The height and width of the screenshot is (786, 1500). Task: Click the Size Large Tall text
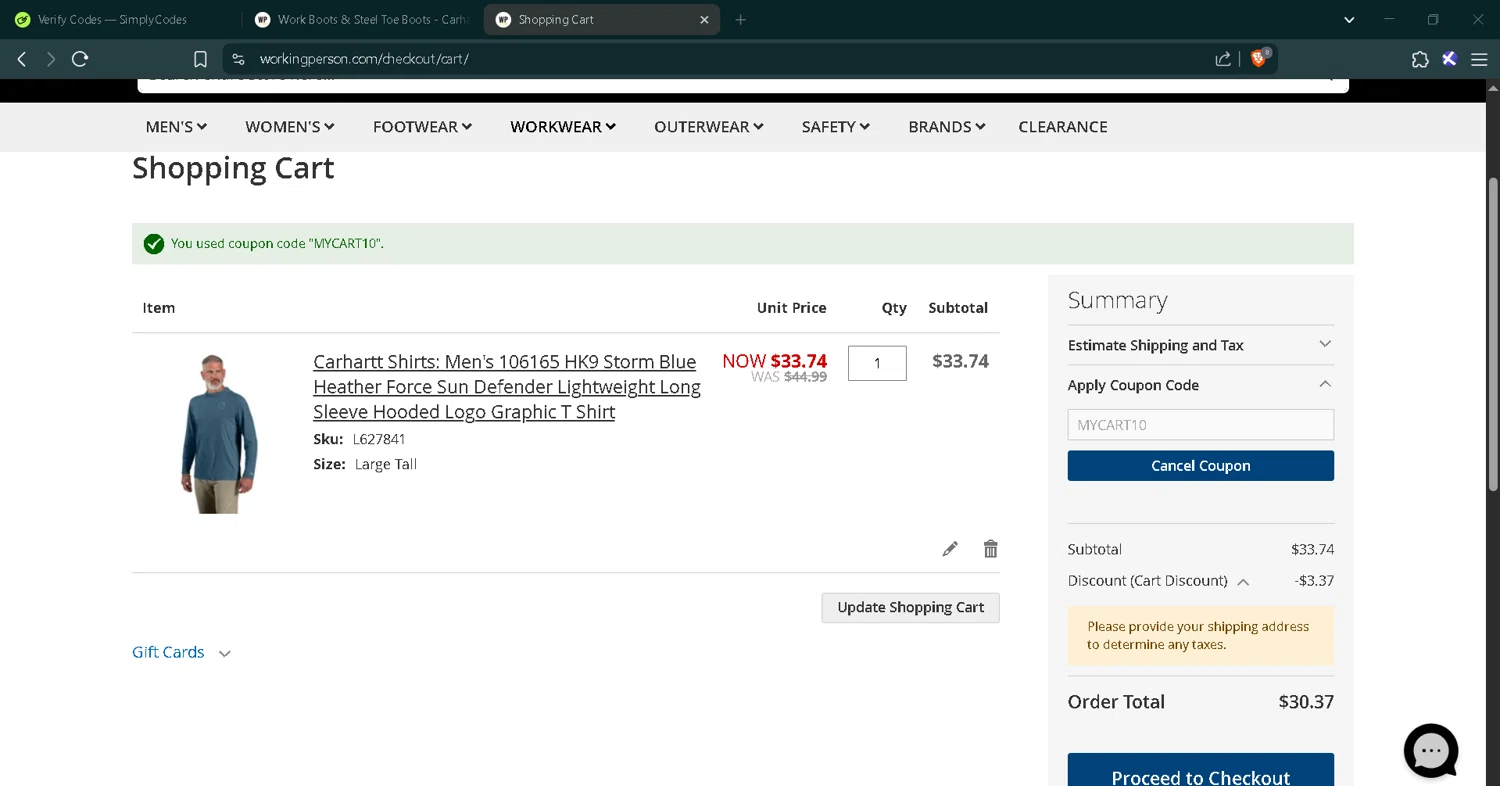[365, 464]
